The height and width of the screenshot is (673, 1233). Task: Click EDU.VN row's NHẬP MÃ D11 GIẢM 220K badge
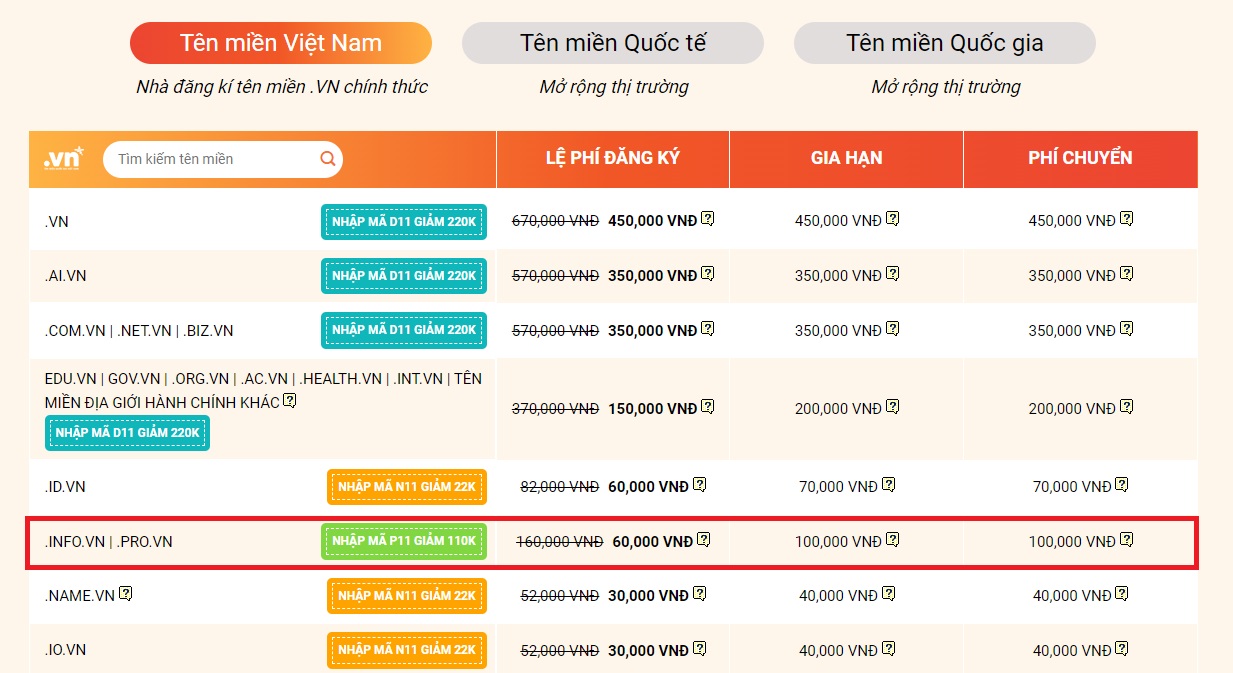tap(128, 433)
